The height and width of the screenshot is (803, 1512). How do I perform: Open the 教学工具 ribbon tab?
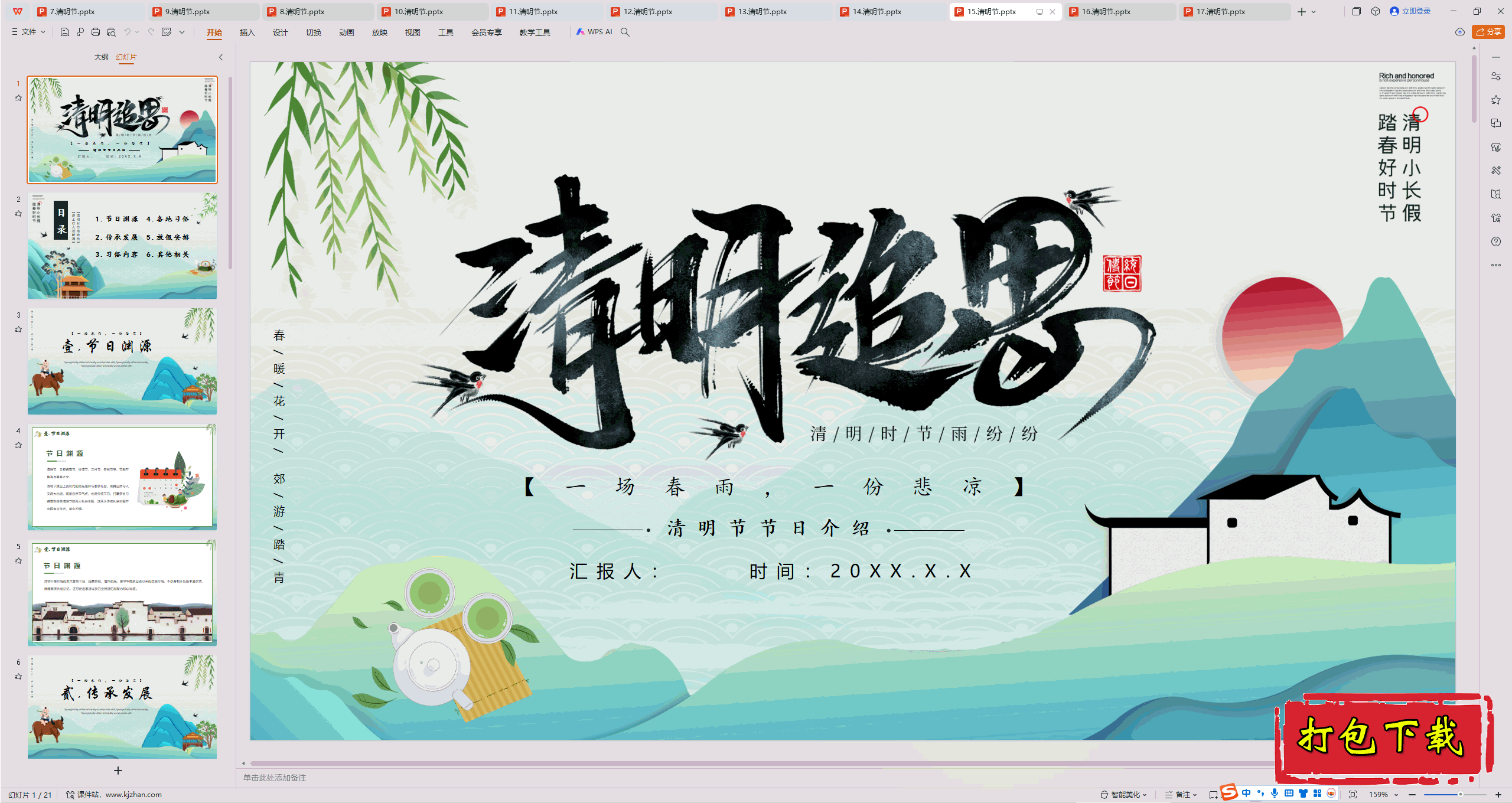[x=535, y=32]
